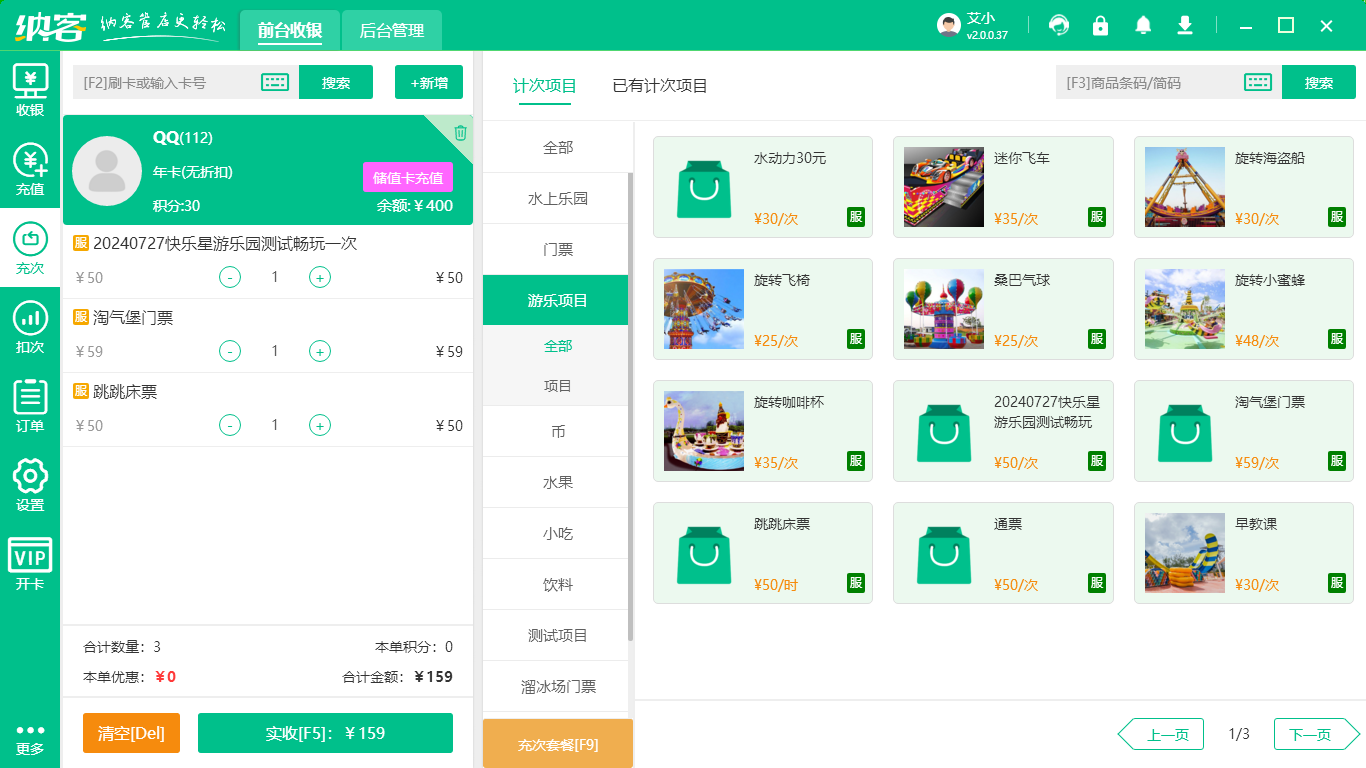Screen dimensions: 1366x768
Task: Select the 旋转飞椅 product card
Action: [x=763, y=308]
